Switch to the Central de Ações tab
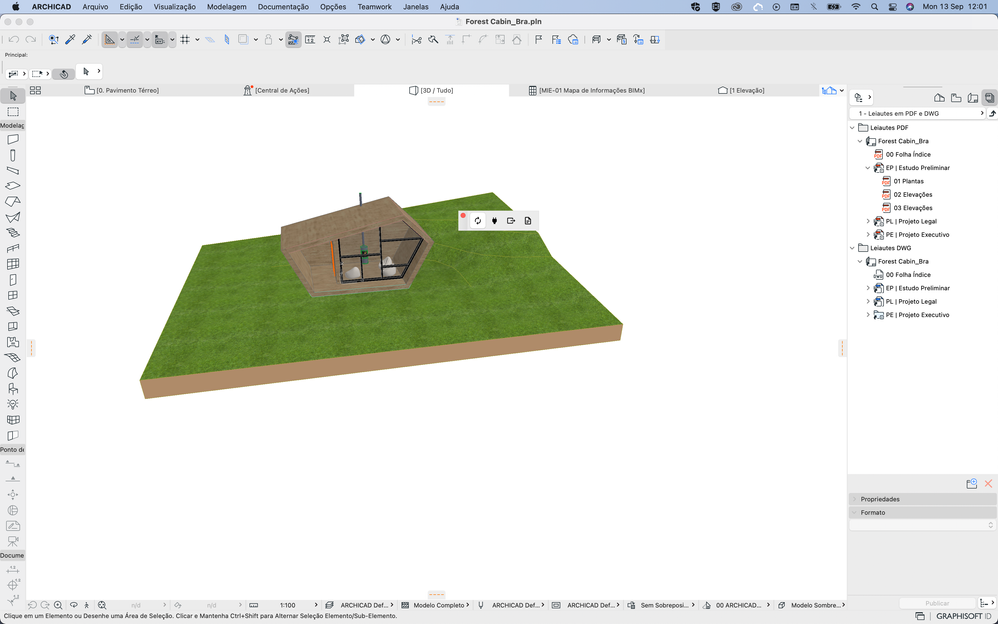The image size is (998, 624). tap(277, 90)
